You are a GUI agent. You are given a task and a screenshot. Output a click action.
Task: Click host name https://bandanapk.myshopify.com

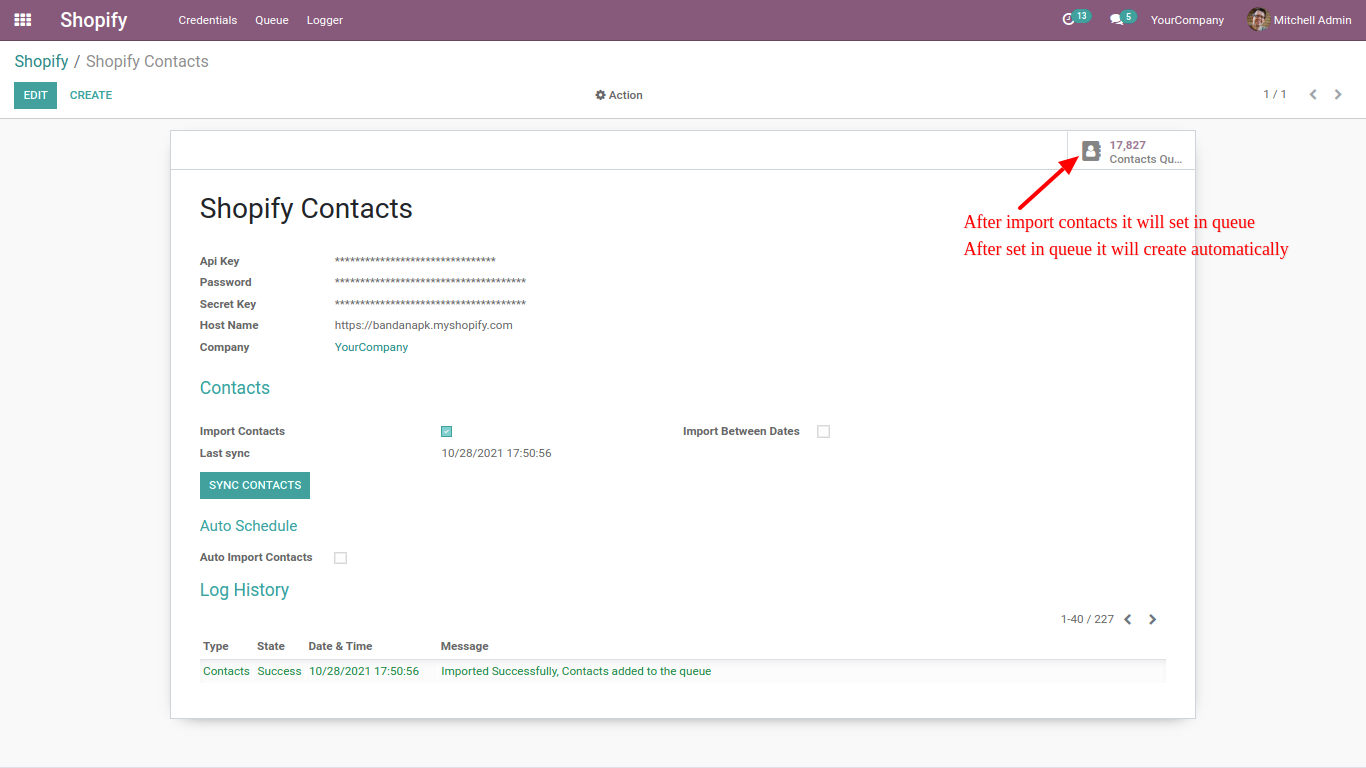pos(423,325)
